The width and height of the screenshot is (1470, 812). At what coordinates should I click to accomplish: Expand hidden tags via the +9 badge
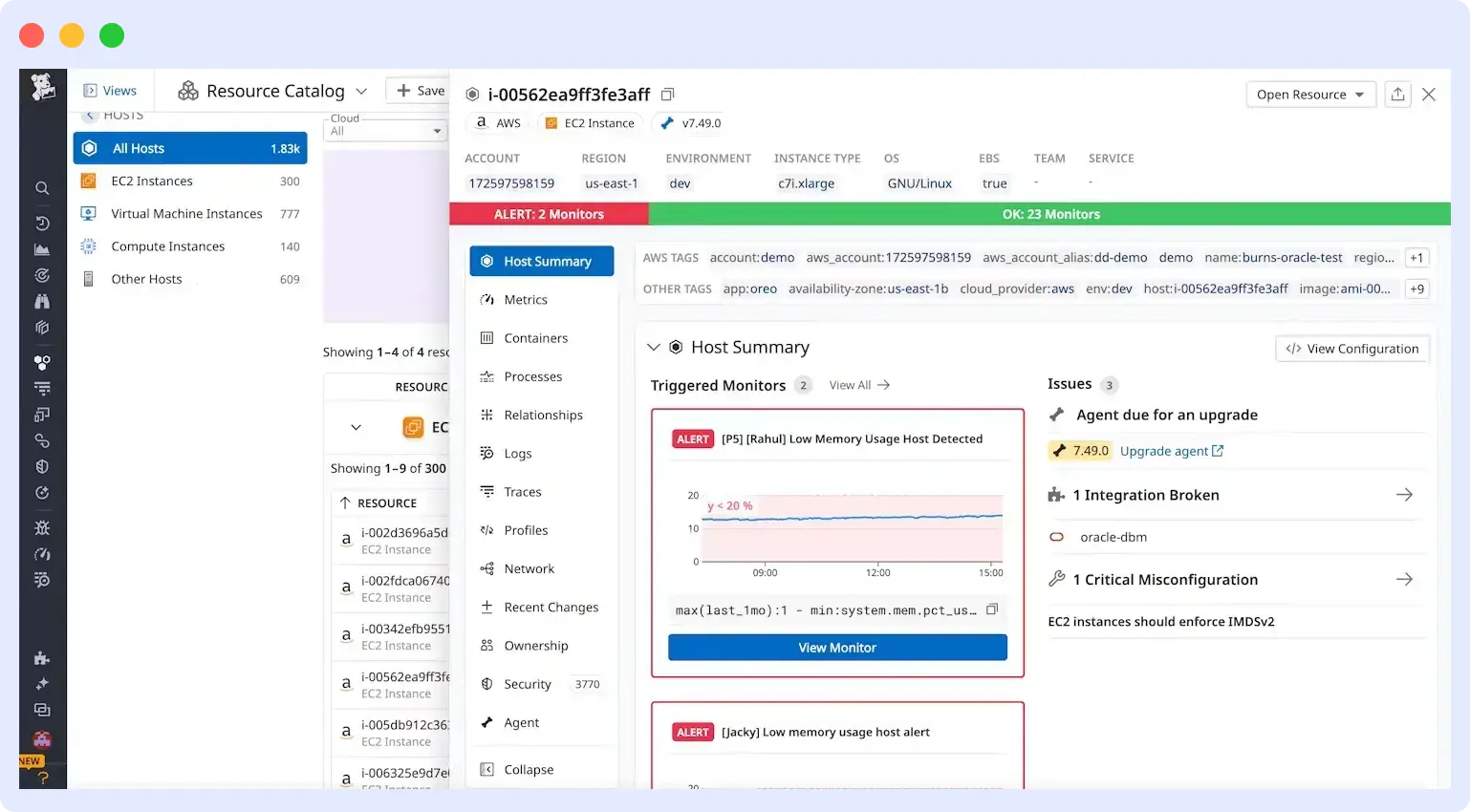1416,288
